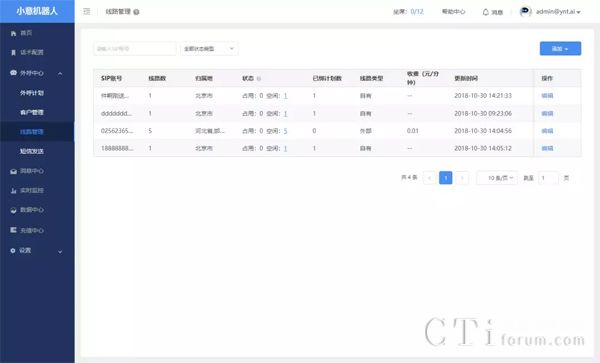
Task: Click the 0.01 fee cell
Action: [412, 131]
